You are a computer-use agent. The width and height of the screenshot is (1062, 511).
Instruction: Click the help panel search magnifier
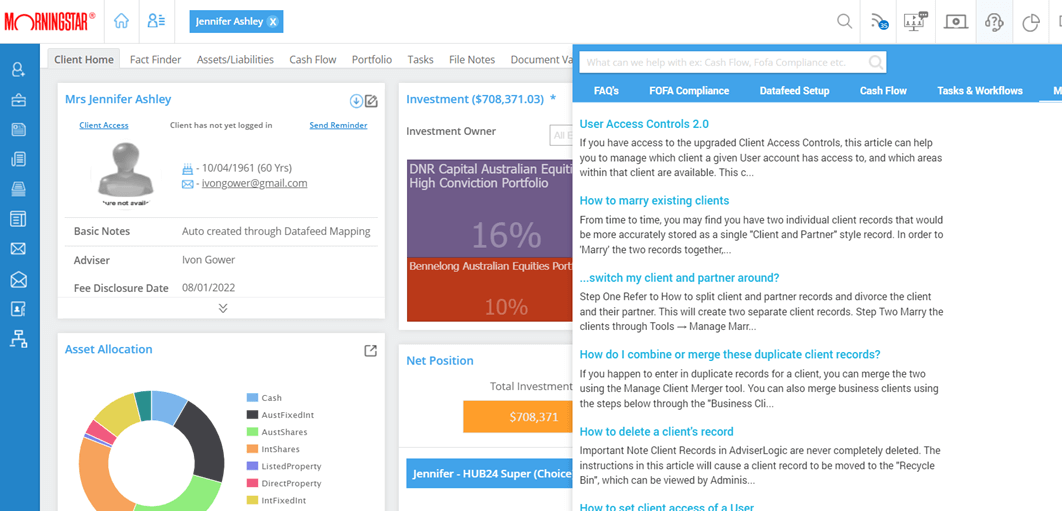click(x=875, y=62)
